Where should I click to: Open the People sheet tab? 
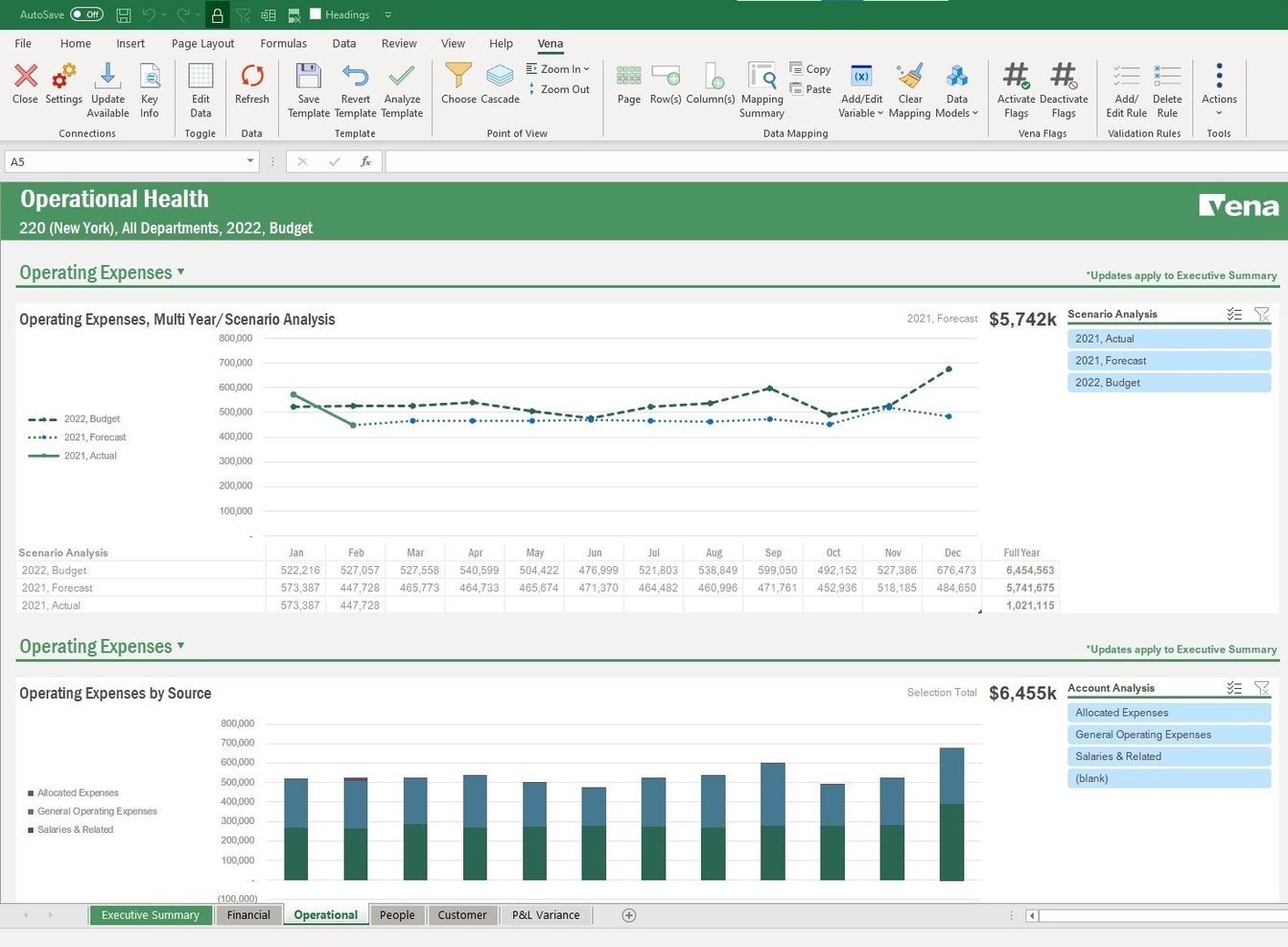coord(397,915)
